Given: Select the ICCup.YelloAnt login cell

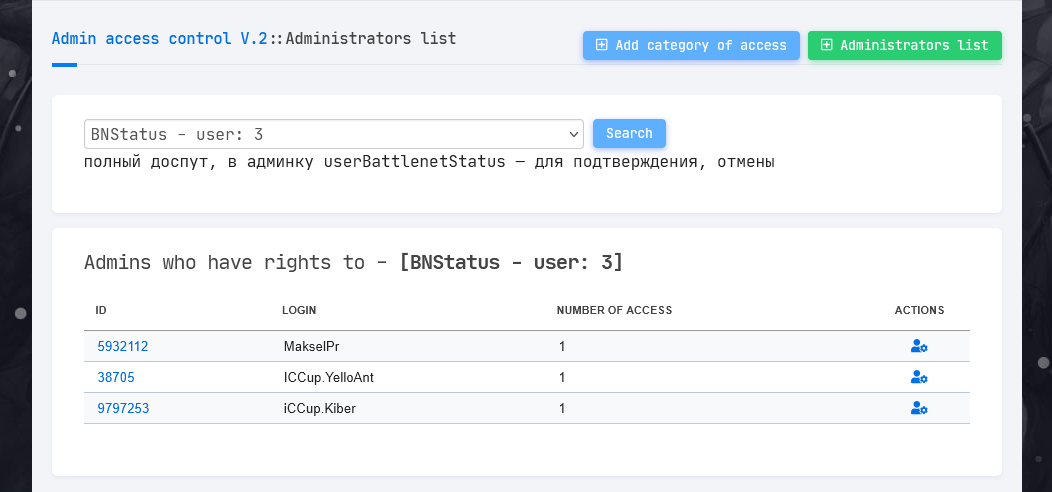Looking at the screenshot, I should coord(329,378).
